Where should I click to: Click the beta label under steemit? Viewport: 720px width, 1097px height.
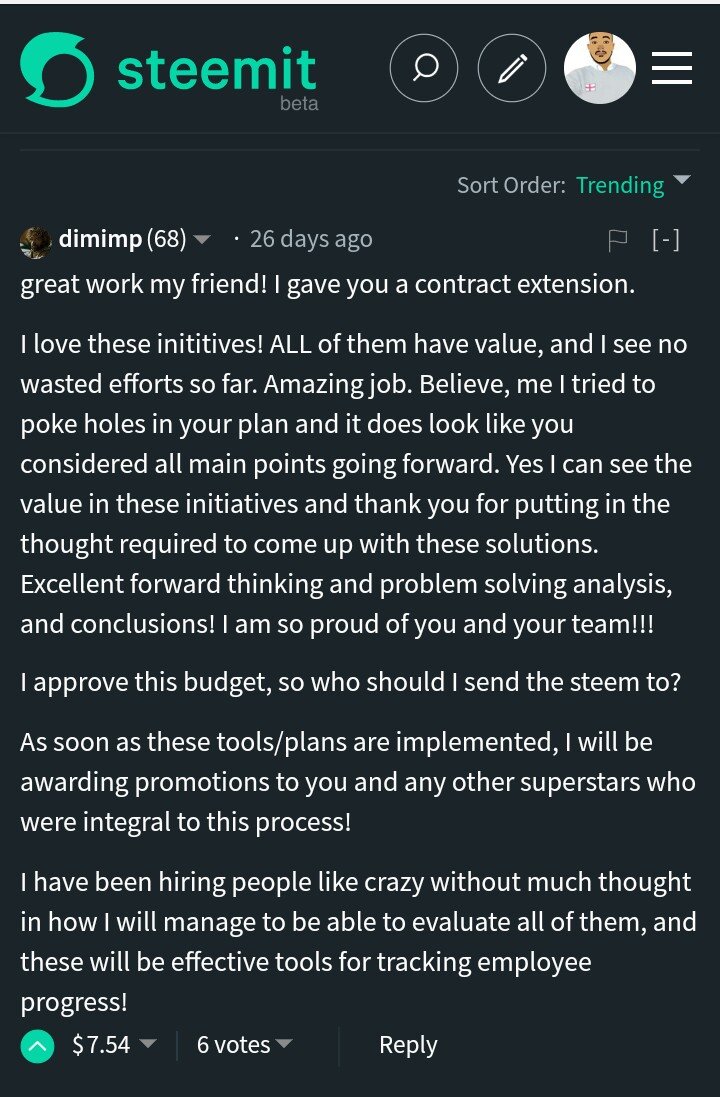[x=299, y=104]
